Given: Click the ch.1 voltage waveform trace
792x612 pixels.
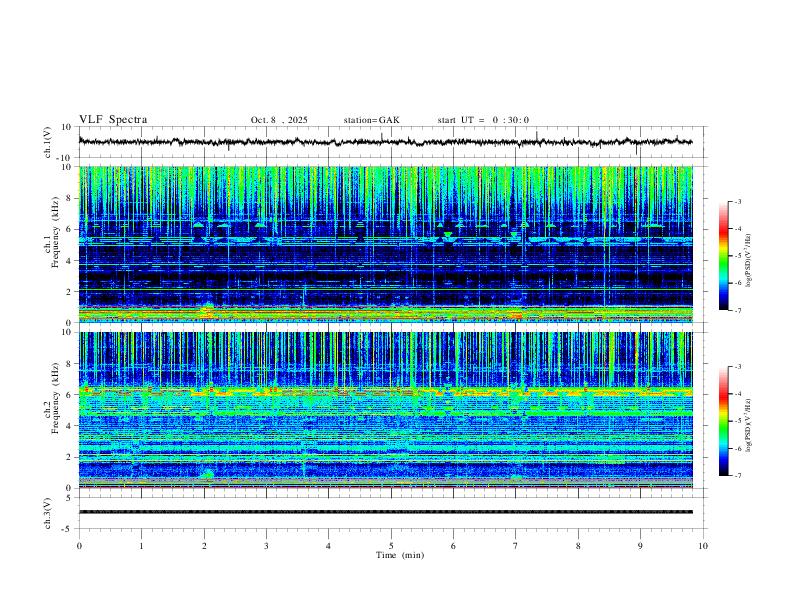Looking at the screenshot, I should 385,142.
